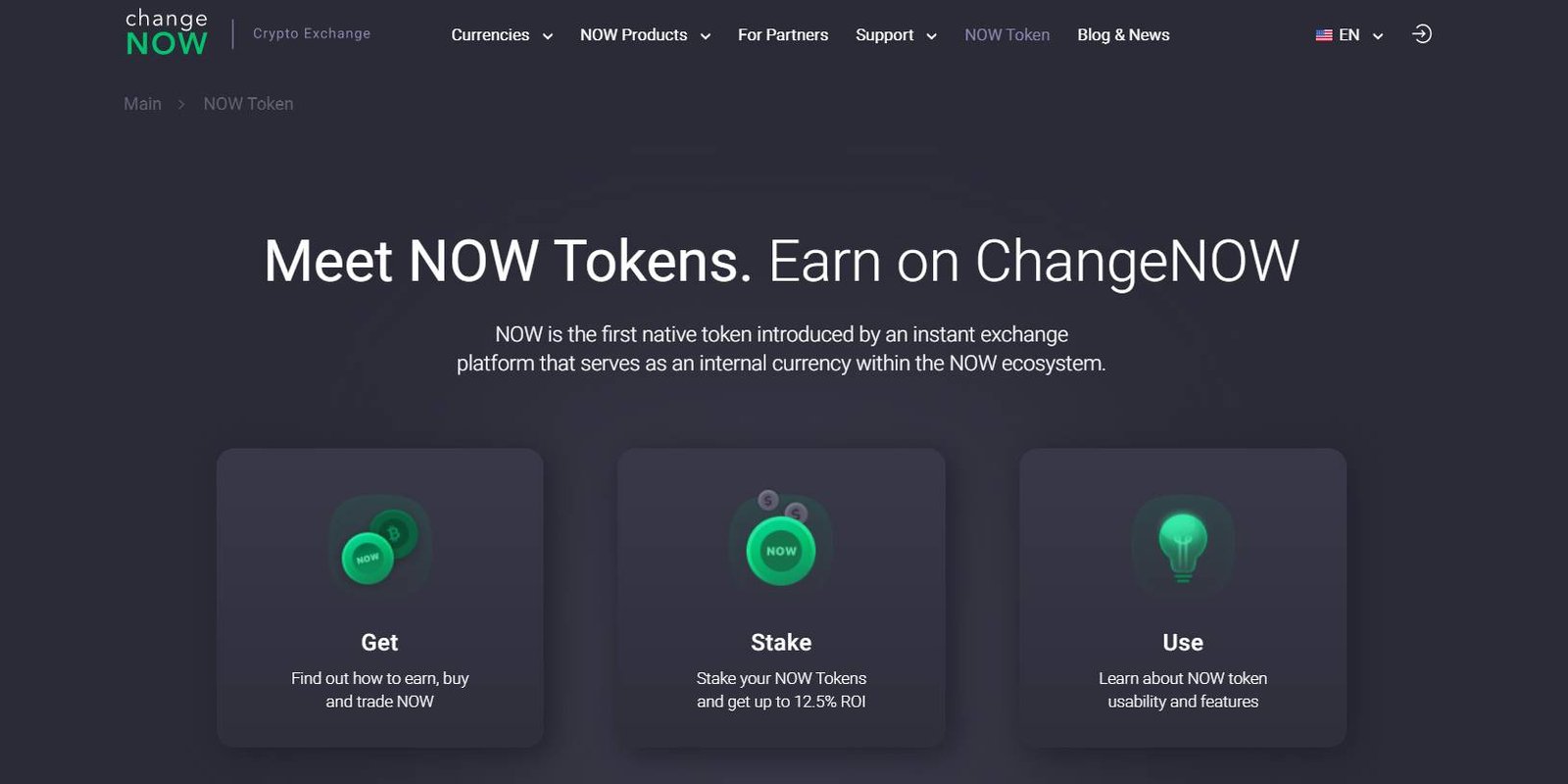Click the ChangeNOW logo
Viewport: 1568px width, 784px height.
[167, 33]
